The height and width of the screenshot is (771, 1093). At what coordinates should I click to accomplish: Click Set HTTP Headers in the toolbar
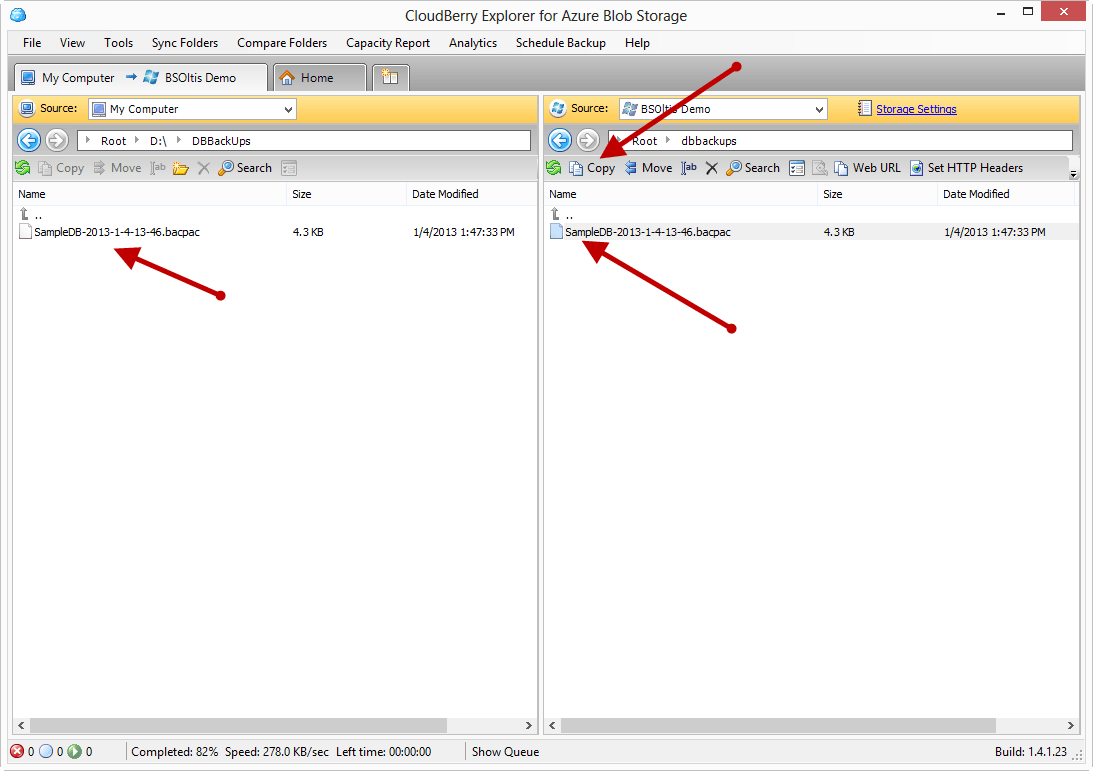[x=966, y=168]
